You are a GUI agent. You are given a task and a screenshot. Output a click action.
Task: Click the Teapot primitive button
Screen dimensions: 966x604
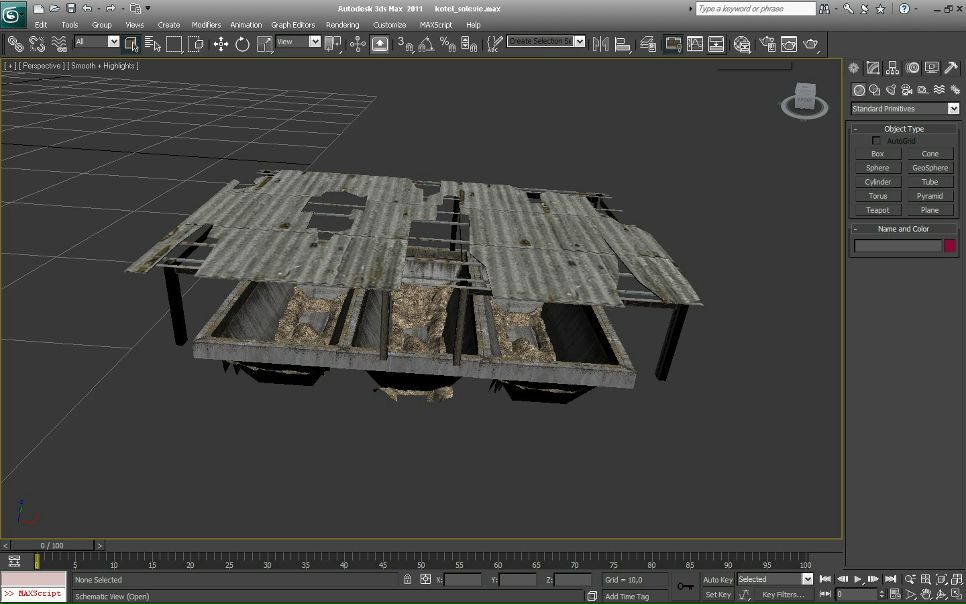click(877, 210)
